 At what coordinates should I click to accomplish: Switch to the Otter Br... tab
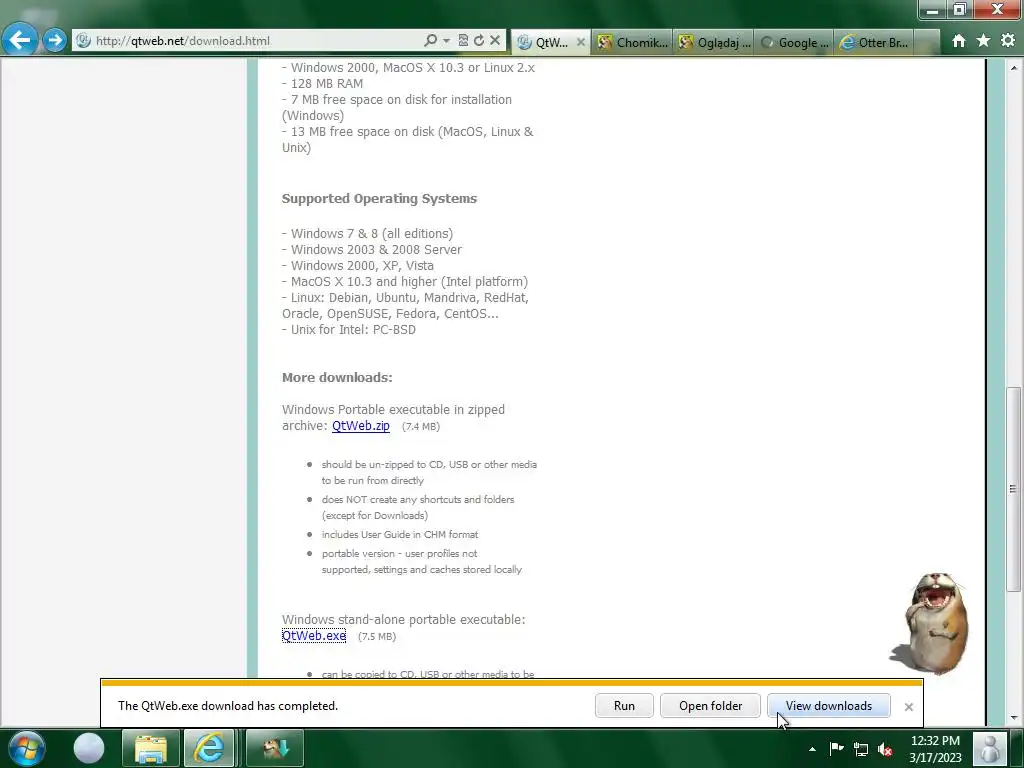pos(874,42)
